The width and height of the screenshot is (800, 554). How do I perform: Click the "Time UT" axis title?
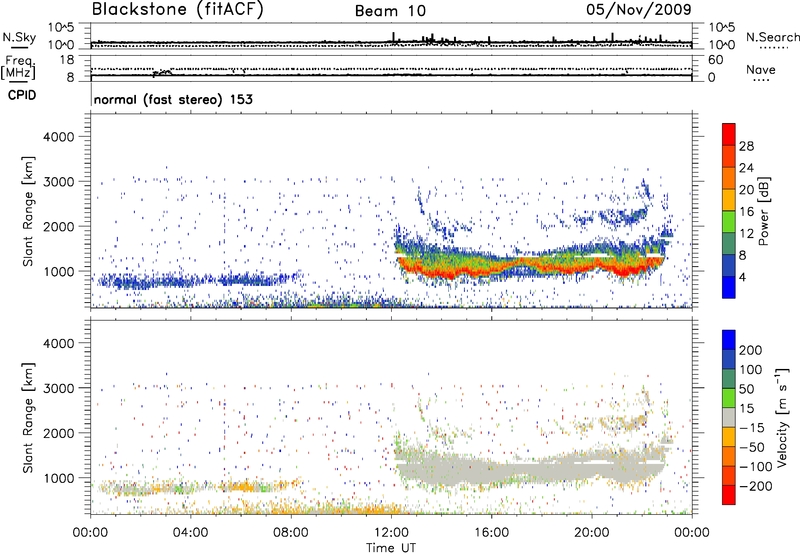click(391, 547)
